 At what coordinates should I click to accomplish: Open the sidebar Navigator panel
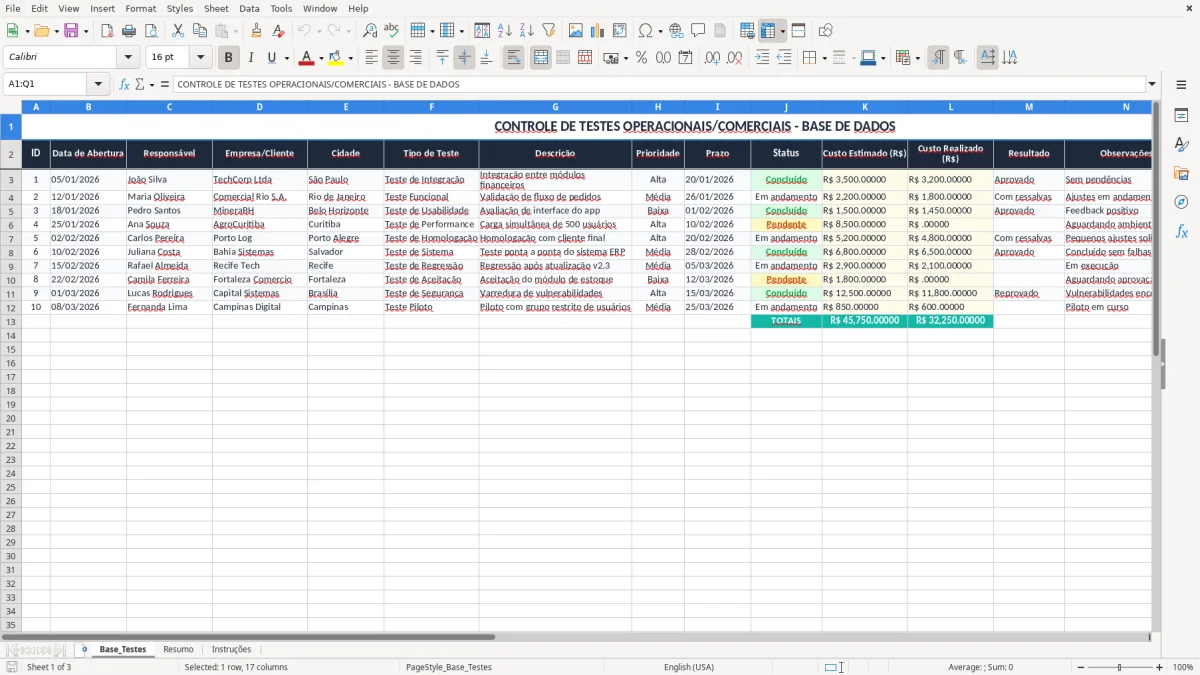click(1181, 202)
